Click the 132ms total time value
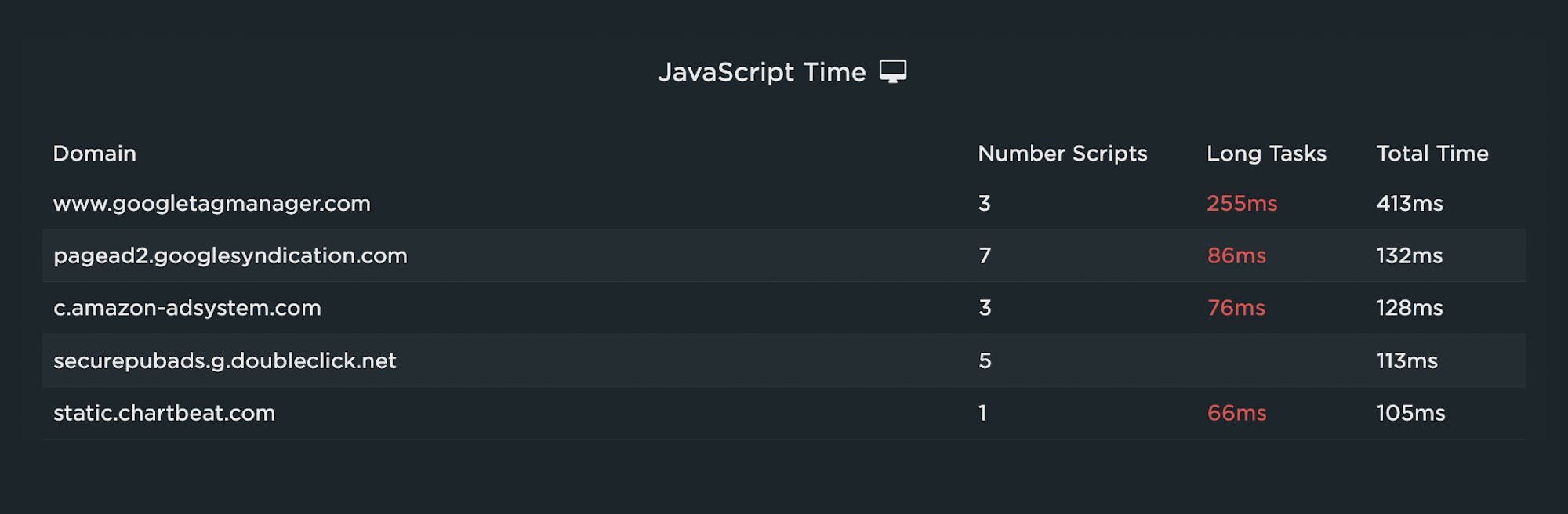This screenshot has height=514, width=1568. (x=1410, y=256)
